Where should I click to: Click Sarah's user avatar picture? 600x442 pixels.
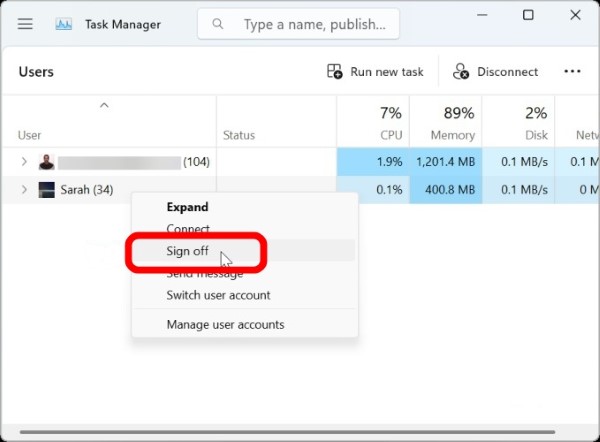pyautogui.click(x=47, y=190)
